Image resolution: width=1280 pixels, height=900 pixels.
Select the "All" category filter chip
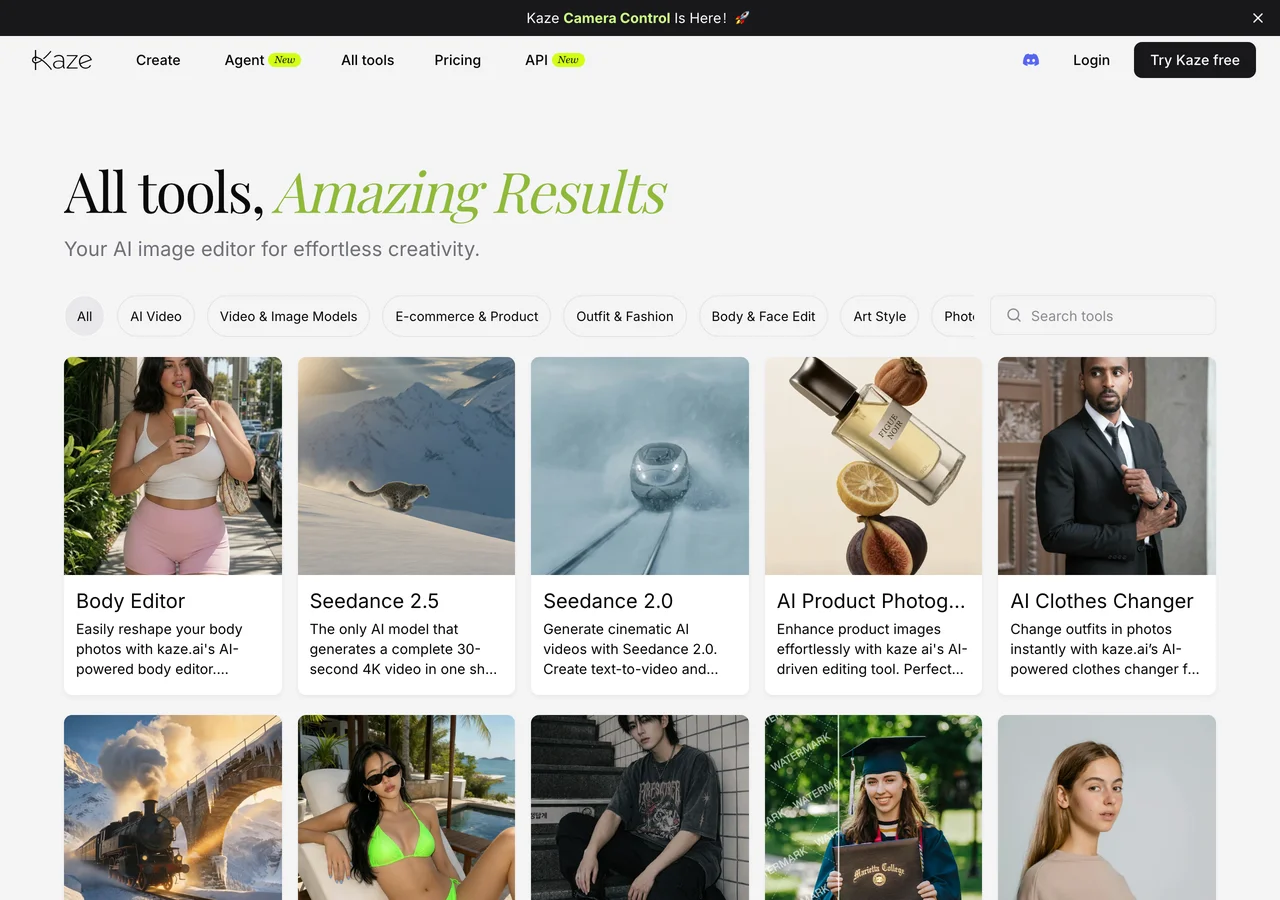coord(85,316)
